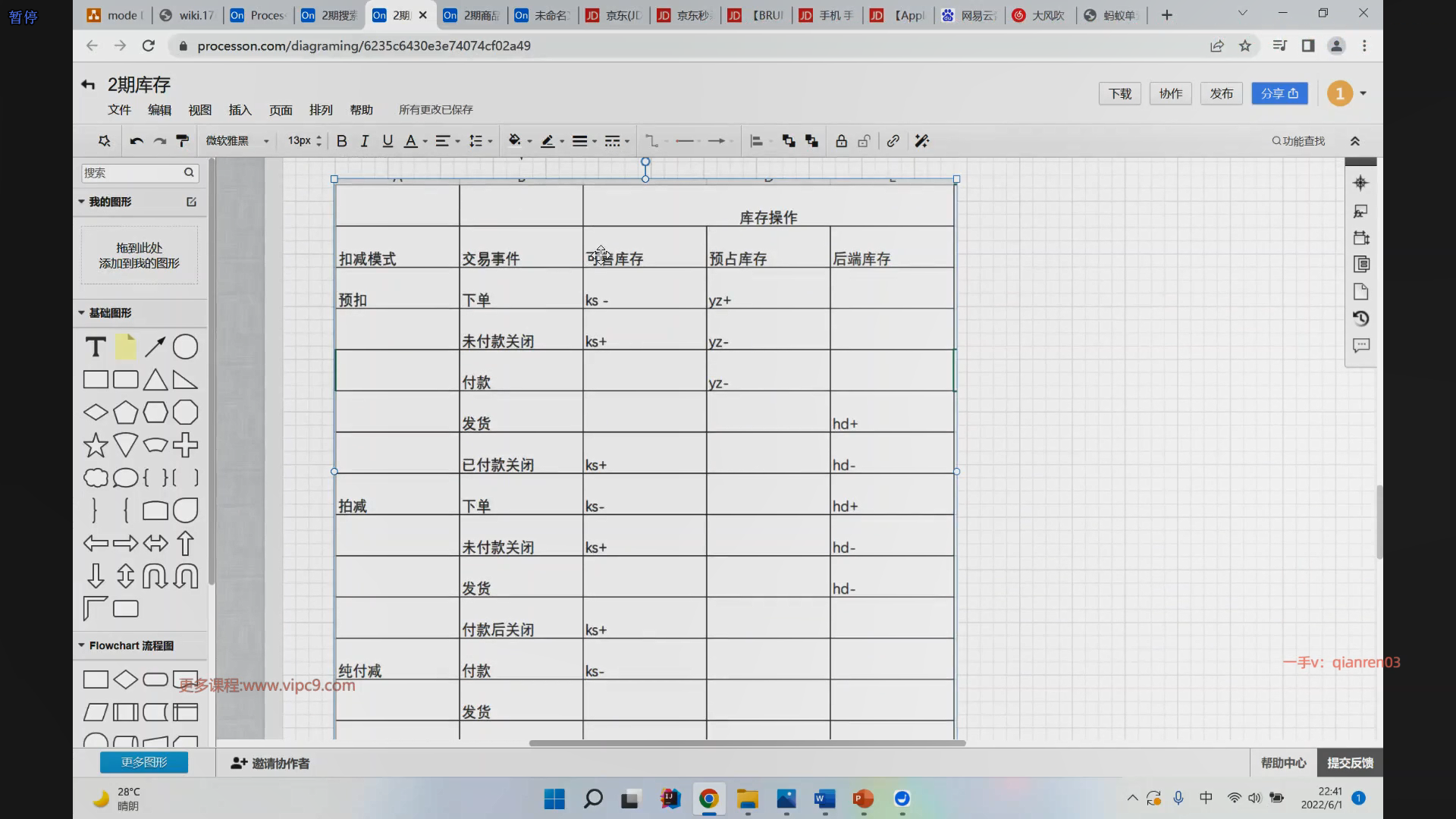This screenshot has width=1456, height=819.
Task: Click the lock shape icon
Action: (x=841, y=141)
